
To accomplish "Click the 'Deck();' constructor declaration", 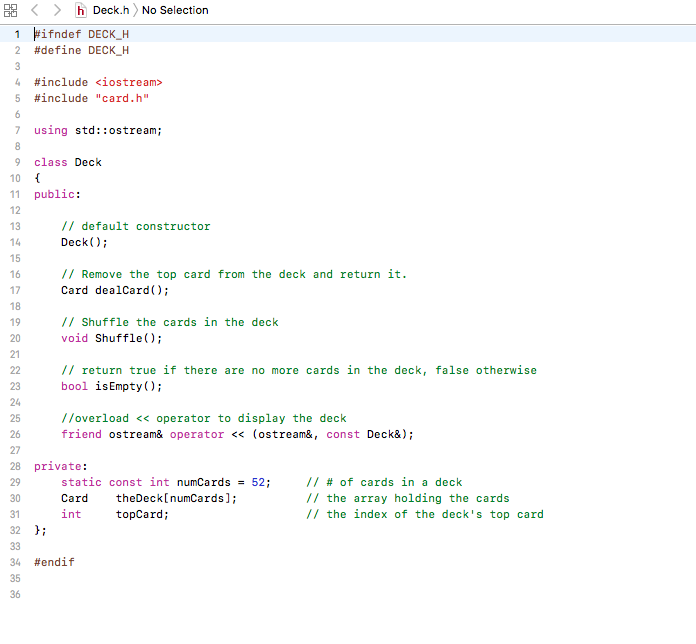I will (x=84, y=242).
